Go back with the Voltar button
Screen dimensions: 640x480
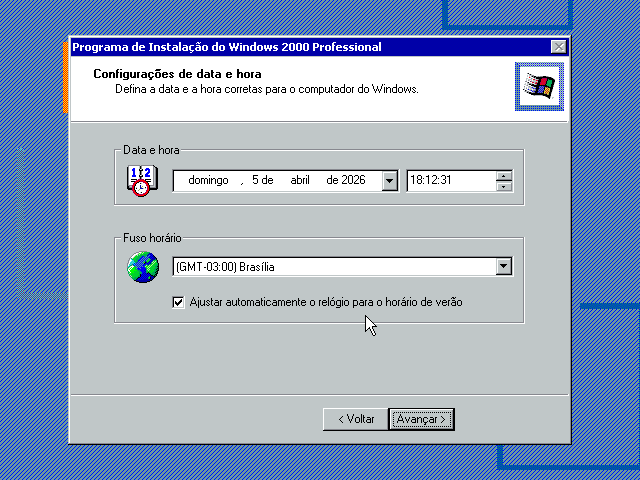[355, 419]
